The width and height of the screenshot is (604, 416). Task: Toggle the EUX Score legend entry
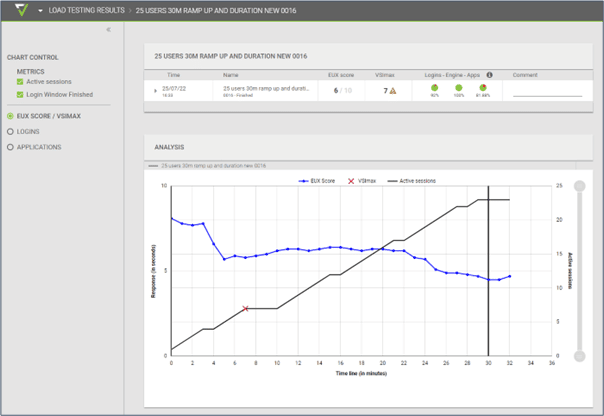click(x=317, y=181)
